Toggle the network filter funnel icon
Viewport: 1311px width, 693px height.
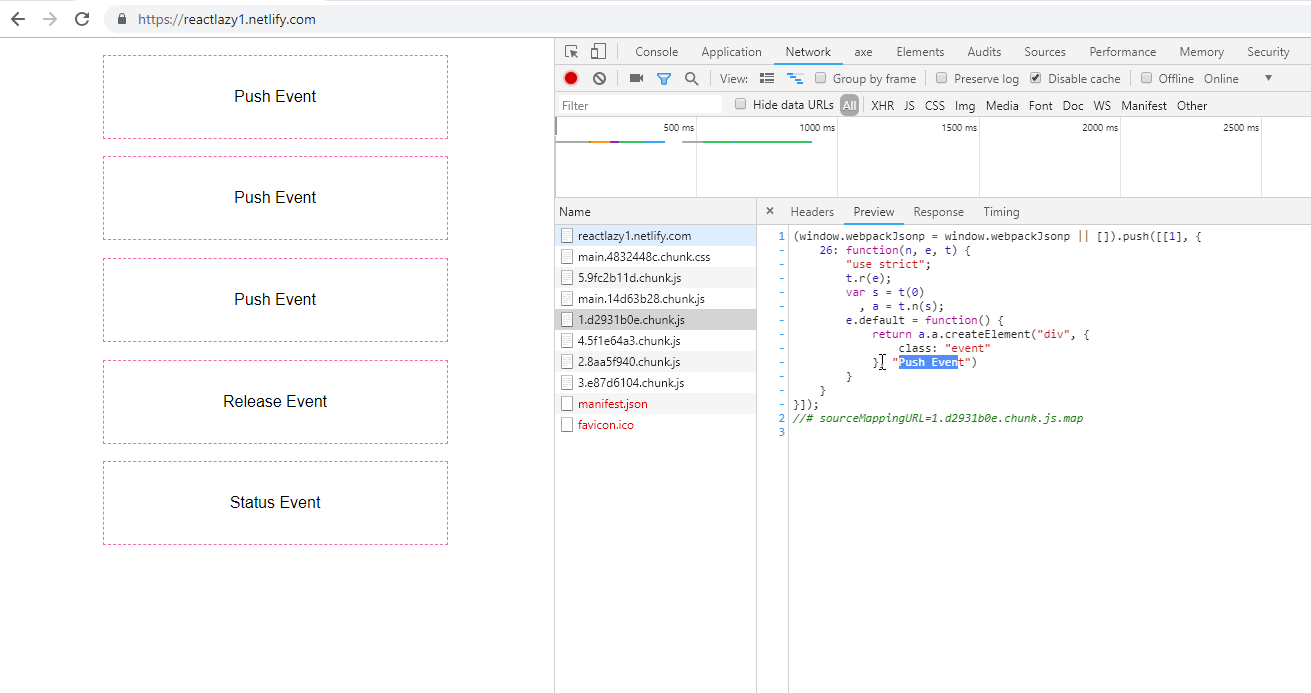[663, 79]
